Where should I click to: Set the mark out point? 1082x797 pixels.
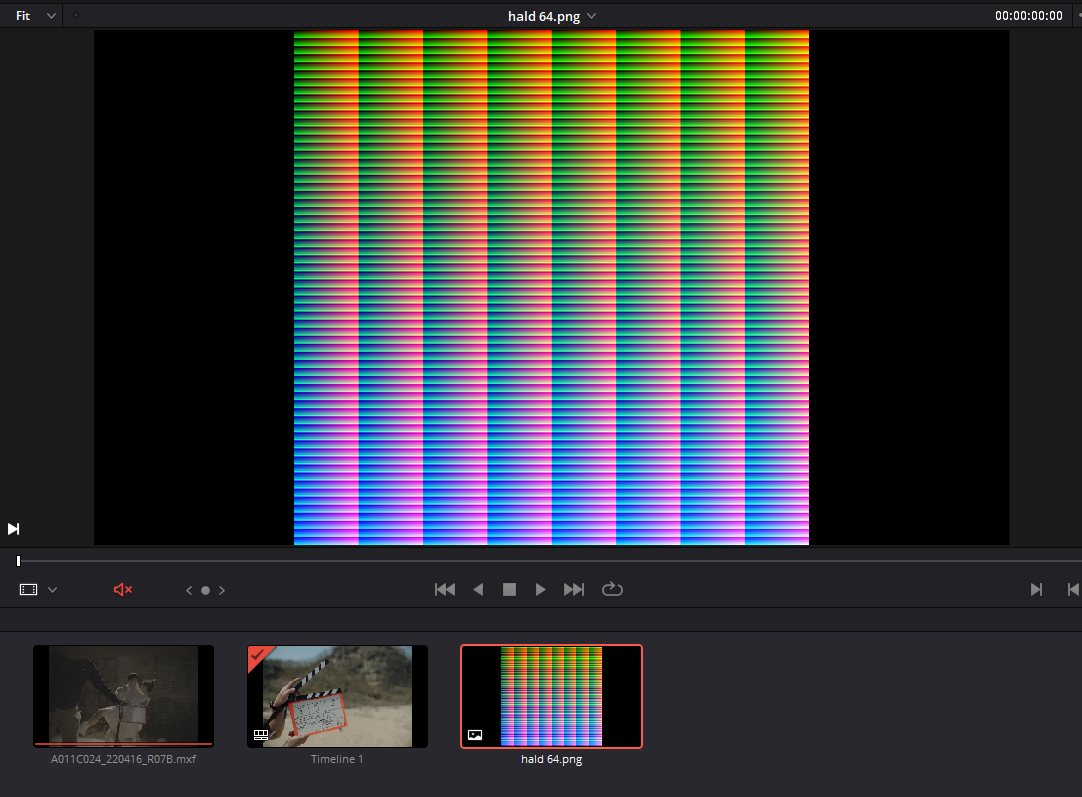pos(1073,589)
